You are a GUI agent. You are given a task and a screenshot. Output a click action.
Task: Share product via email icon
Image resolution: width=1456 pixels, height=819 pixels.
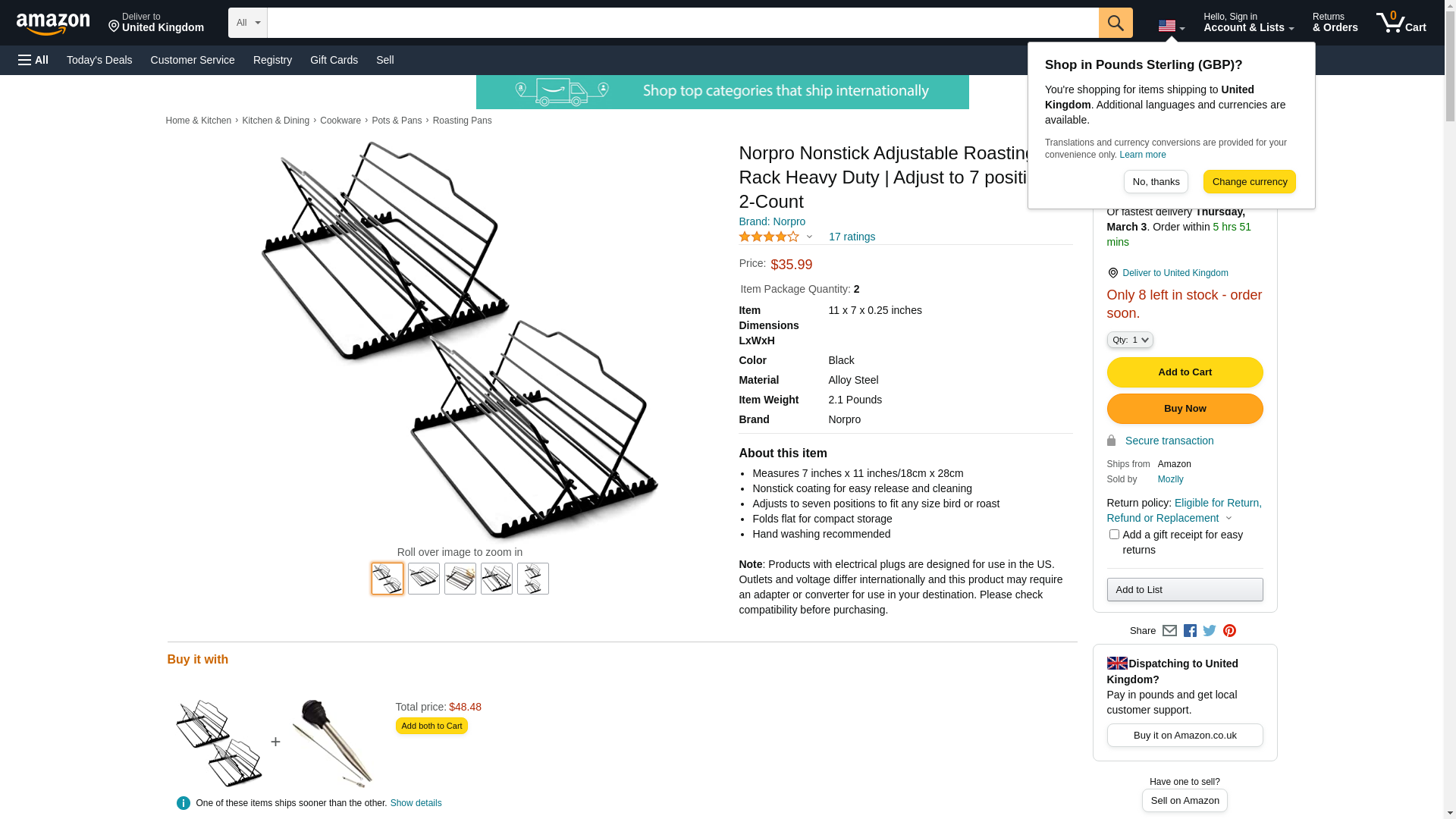point(1169,631)
